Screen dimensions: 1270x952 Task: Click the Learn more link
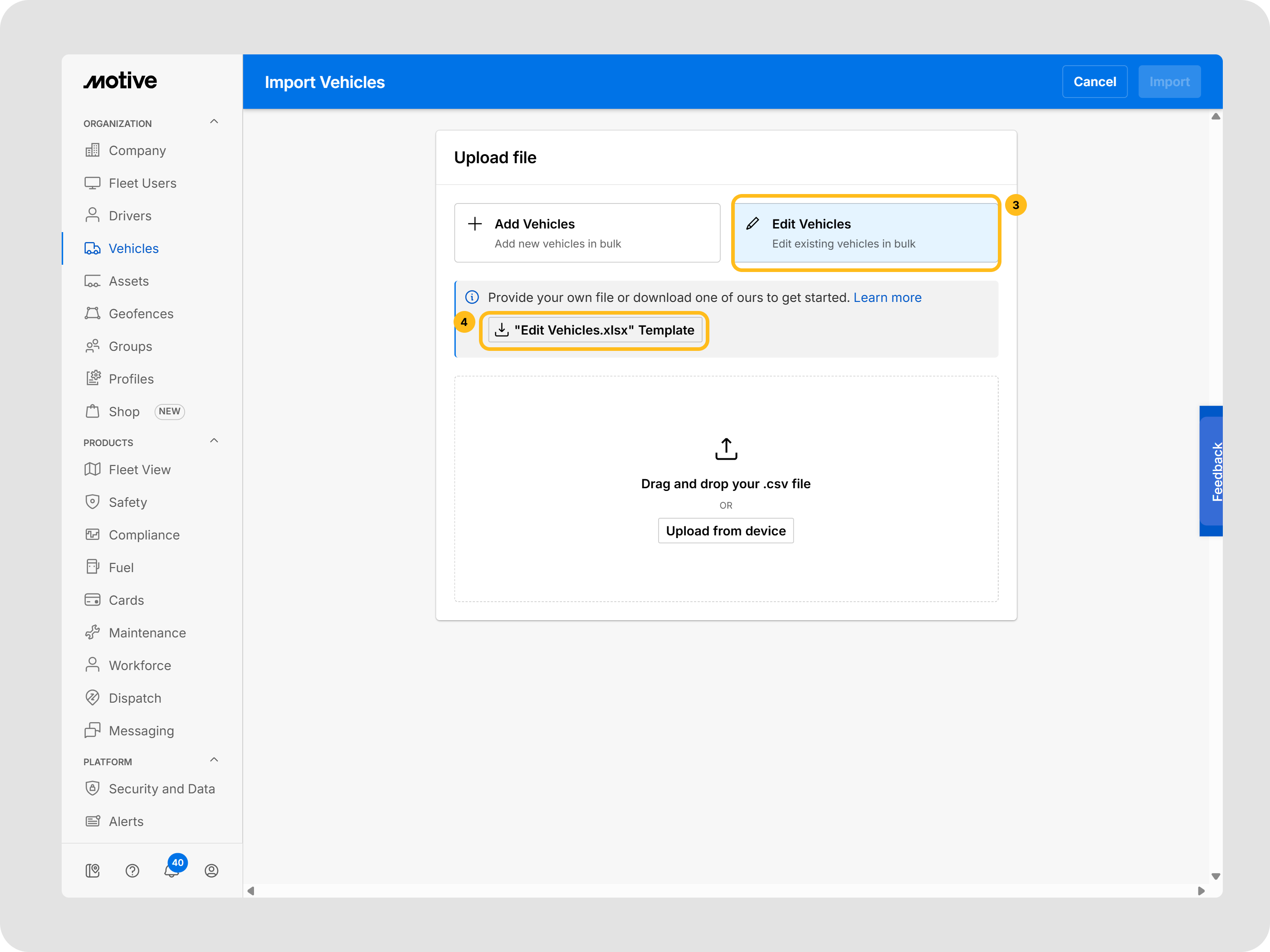(x=887, y=297)
